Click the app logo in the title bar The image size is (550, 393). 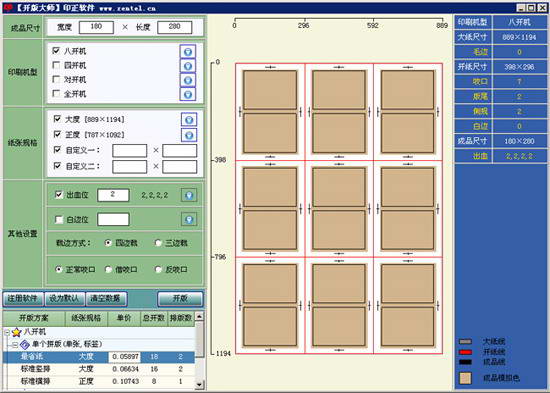[x=8, y=7]
